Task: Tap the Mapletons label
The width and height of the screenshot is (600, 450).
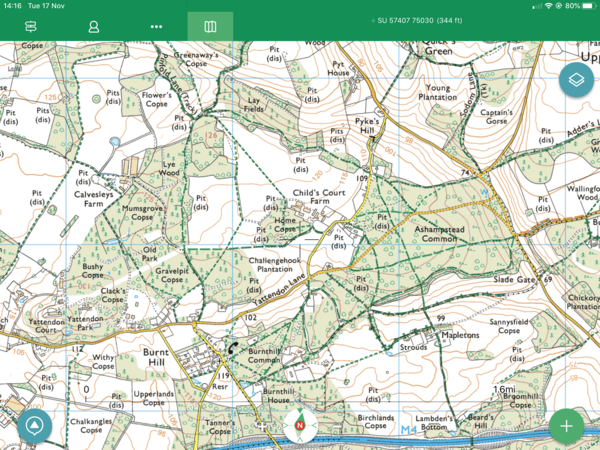Action: 460,335
